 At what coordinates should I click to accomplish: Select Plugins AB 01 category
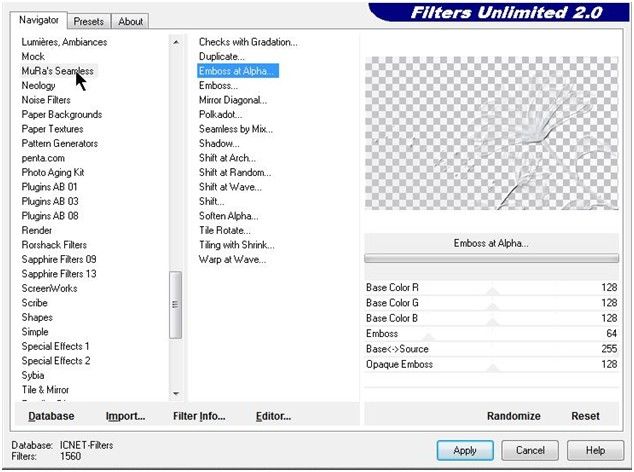(49, 187)
